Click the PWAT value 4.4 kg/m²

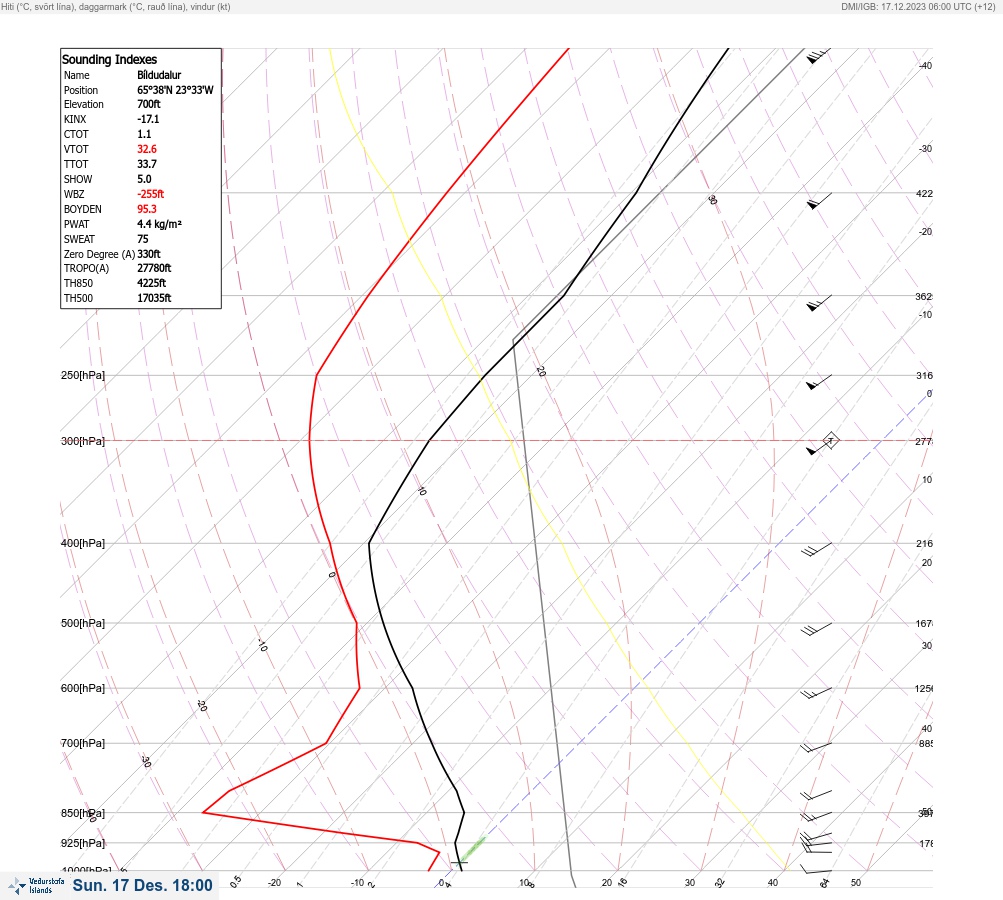[159, 224]
